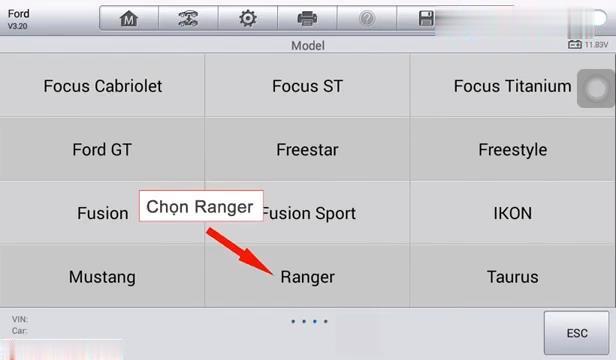Click the vehicle swap cars icon

click(x=188, y=18)
